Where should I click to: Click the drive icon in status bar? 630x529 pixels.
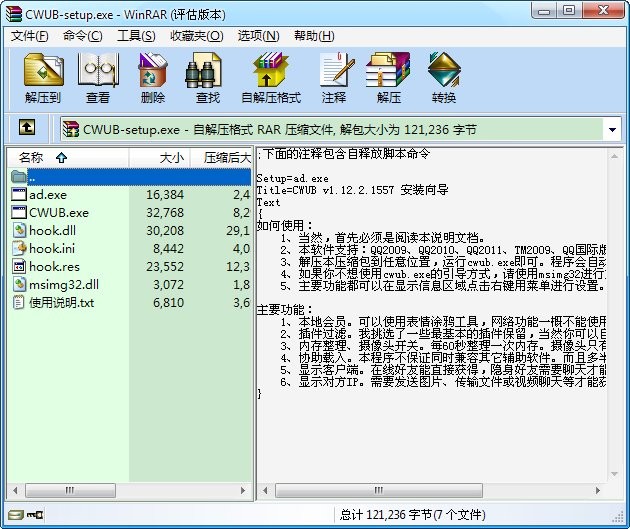[16, 515]
